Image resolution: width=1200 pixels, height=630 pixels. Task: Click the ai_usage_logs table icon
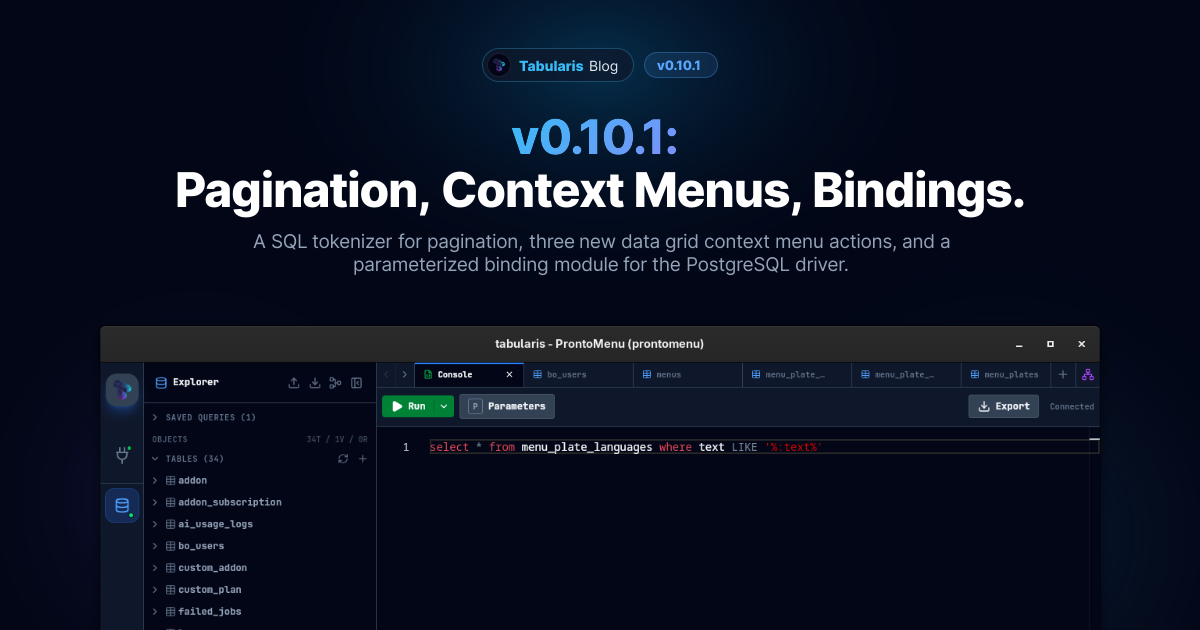(x=170, y=524)
